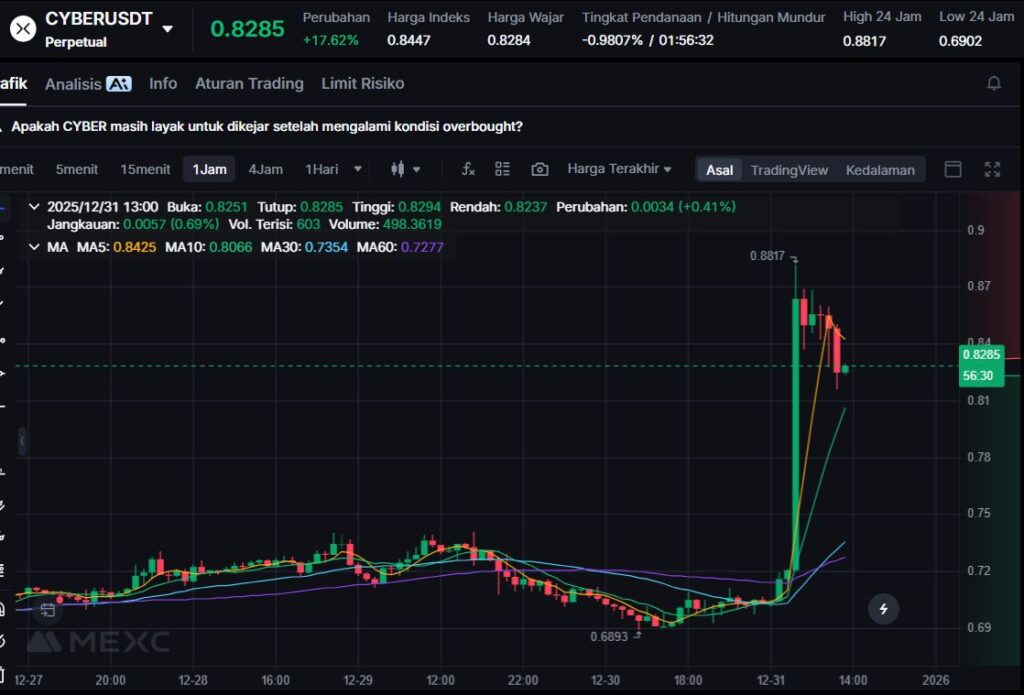
Task: Expand chart to fullscreen
Action: 992,169
